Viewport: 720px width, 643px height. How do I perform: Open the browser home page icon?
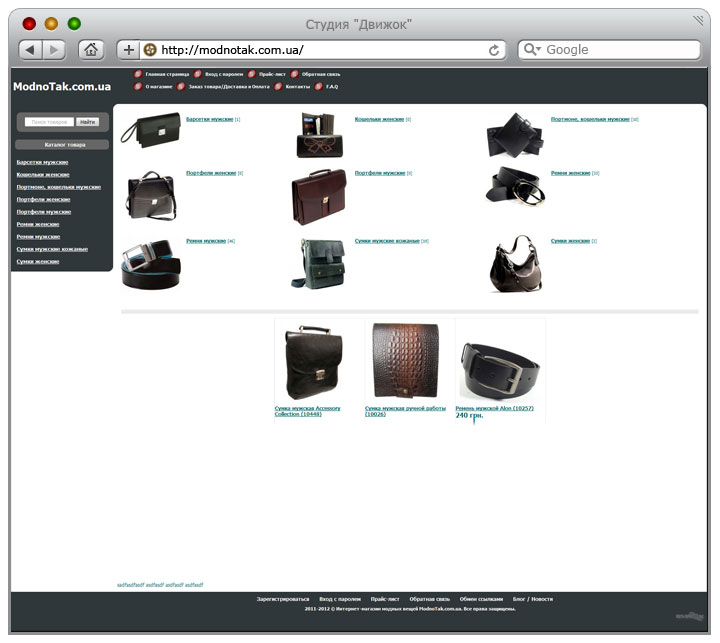click(90, 50)
